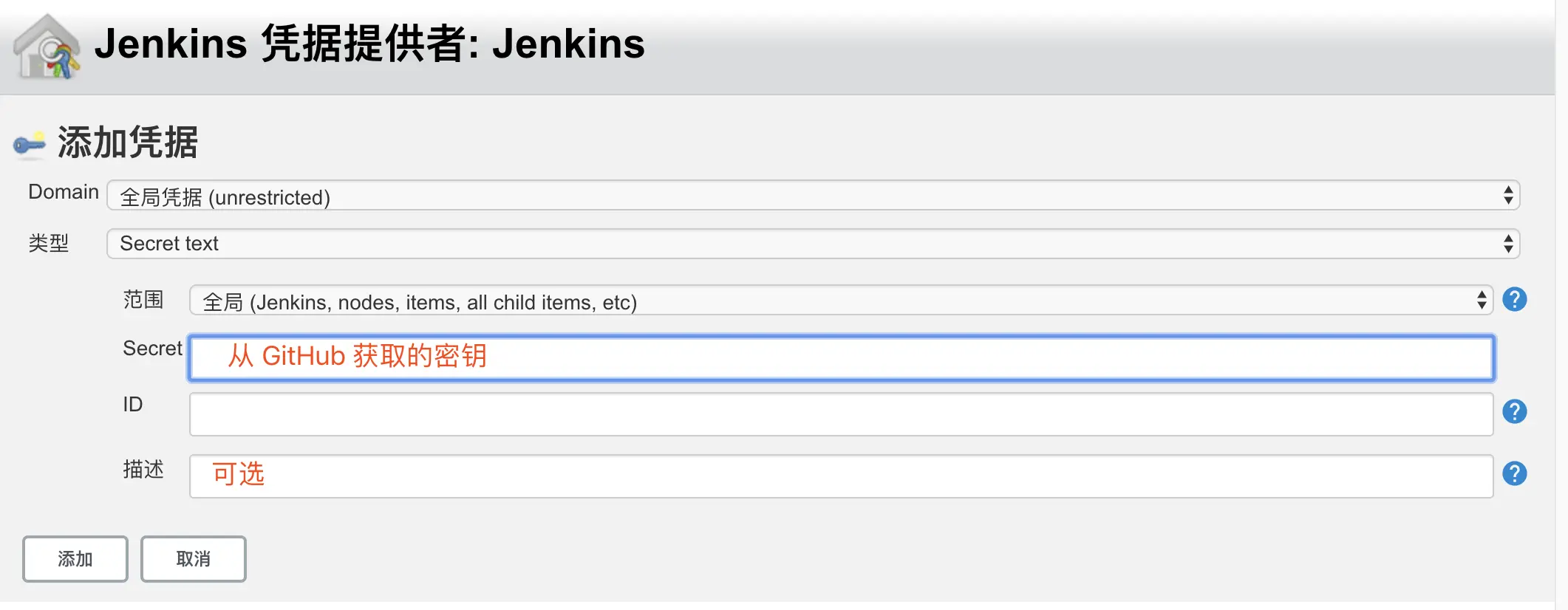1568x610 pixels.
Task: Click the 描述 field label
Action: click(x=143, y=470)
